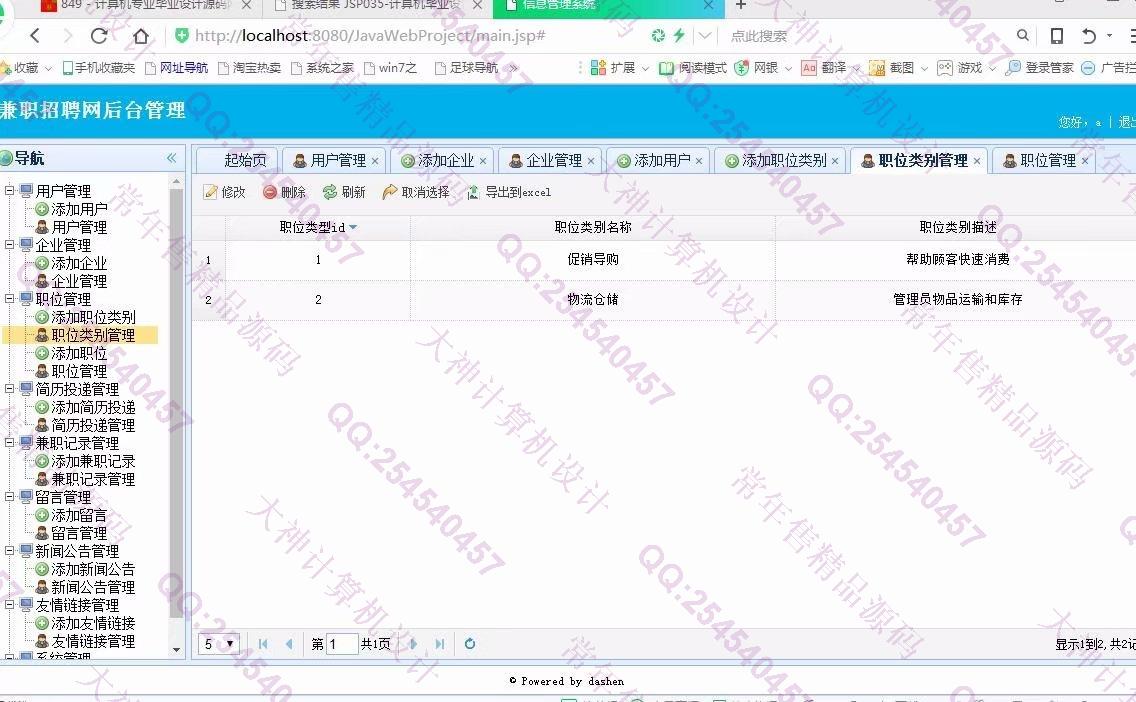Open 网银 online banking tool
The image size is (1136, 702).
coord(763,67)
